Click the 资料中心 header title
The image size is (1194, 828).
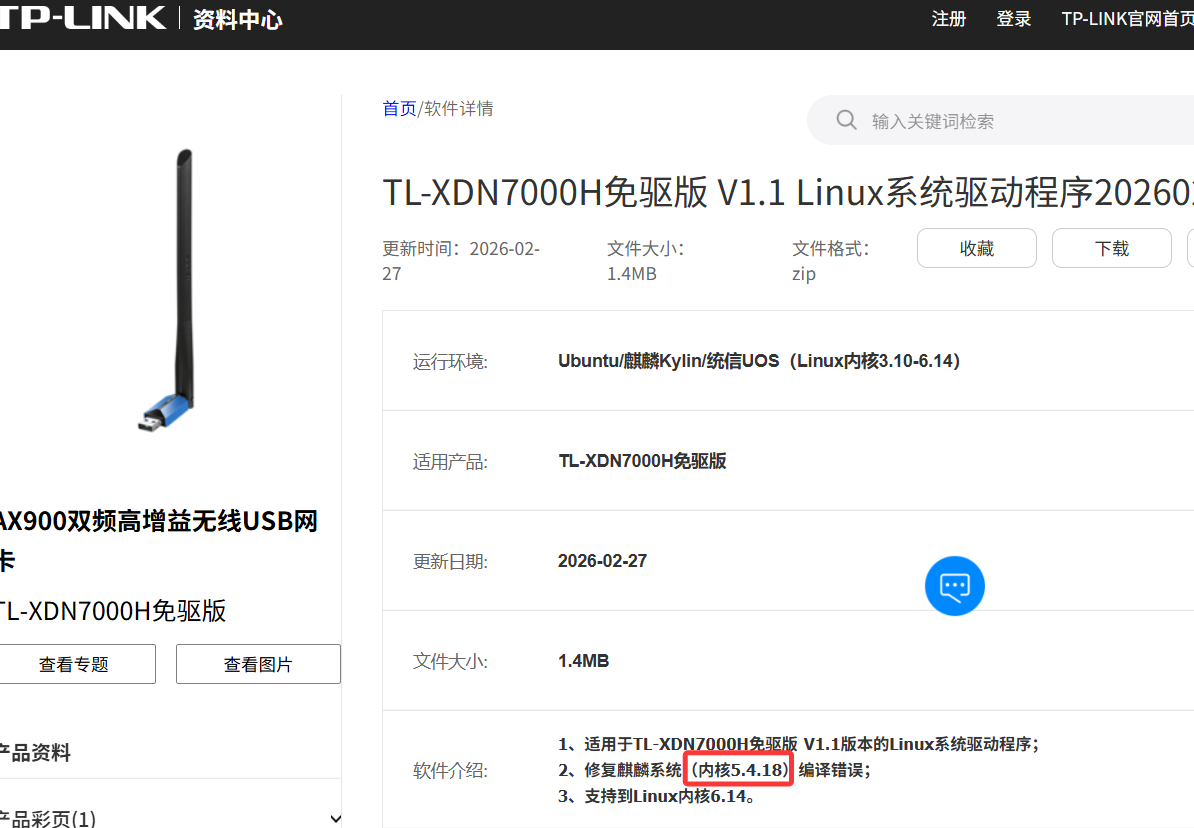pyautogui.click(x=238, y=20)
